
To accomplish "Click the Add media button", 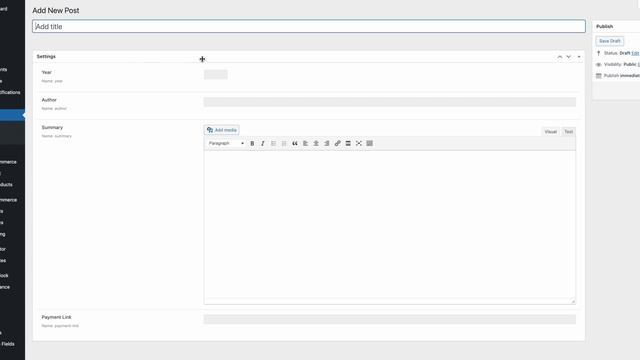I will (222, 130).
